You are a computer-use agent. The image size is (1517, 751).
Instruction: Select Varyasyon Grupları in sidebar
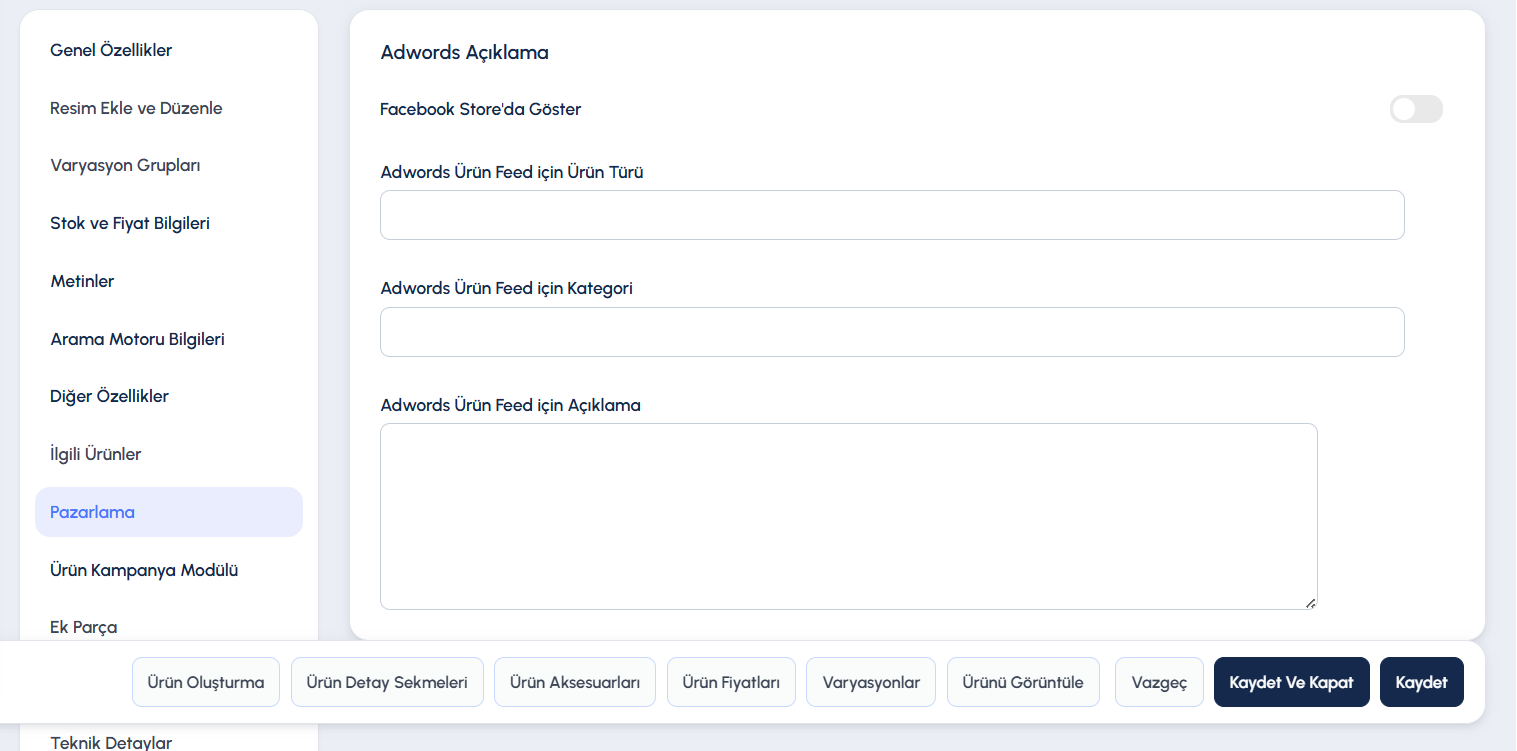click(125, 165)
